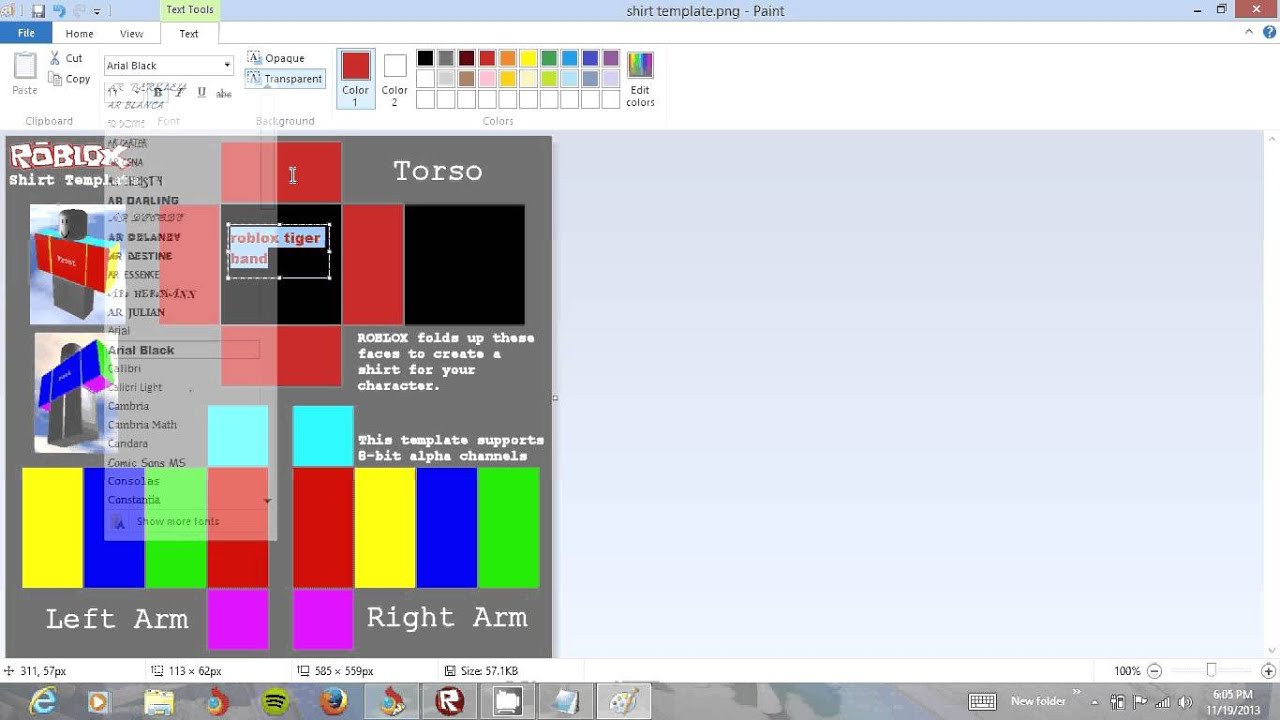Toggle Underline text formatting
The image size is (1280, 720).
202,93
